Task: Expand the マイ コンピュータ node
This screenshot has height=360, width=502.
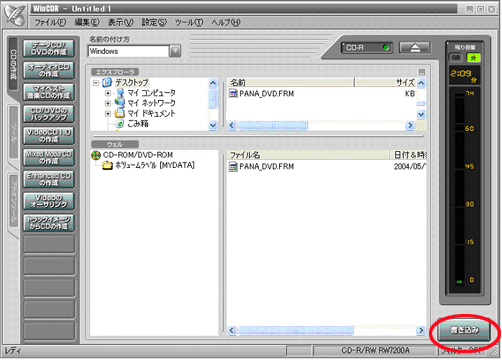Action: coord(108,93)
